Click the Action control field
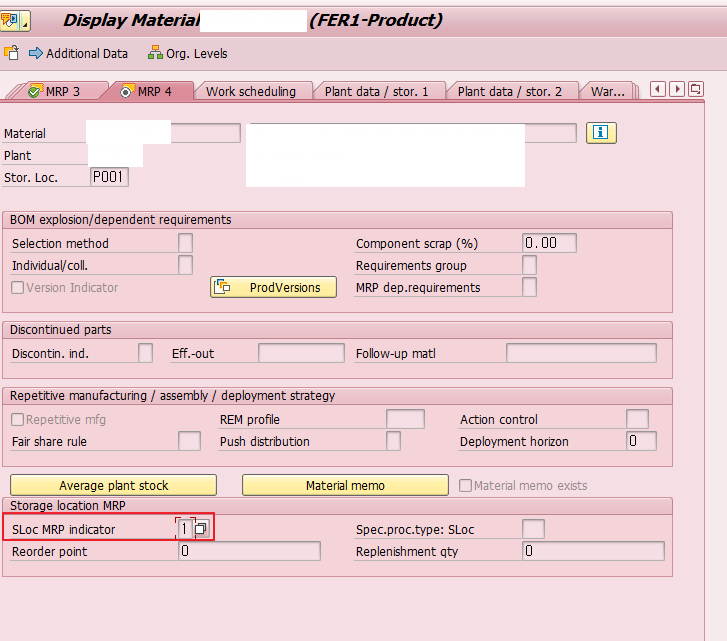This screenshot has width=727, height=641. coord(637,419)
